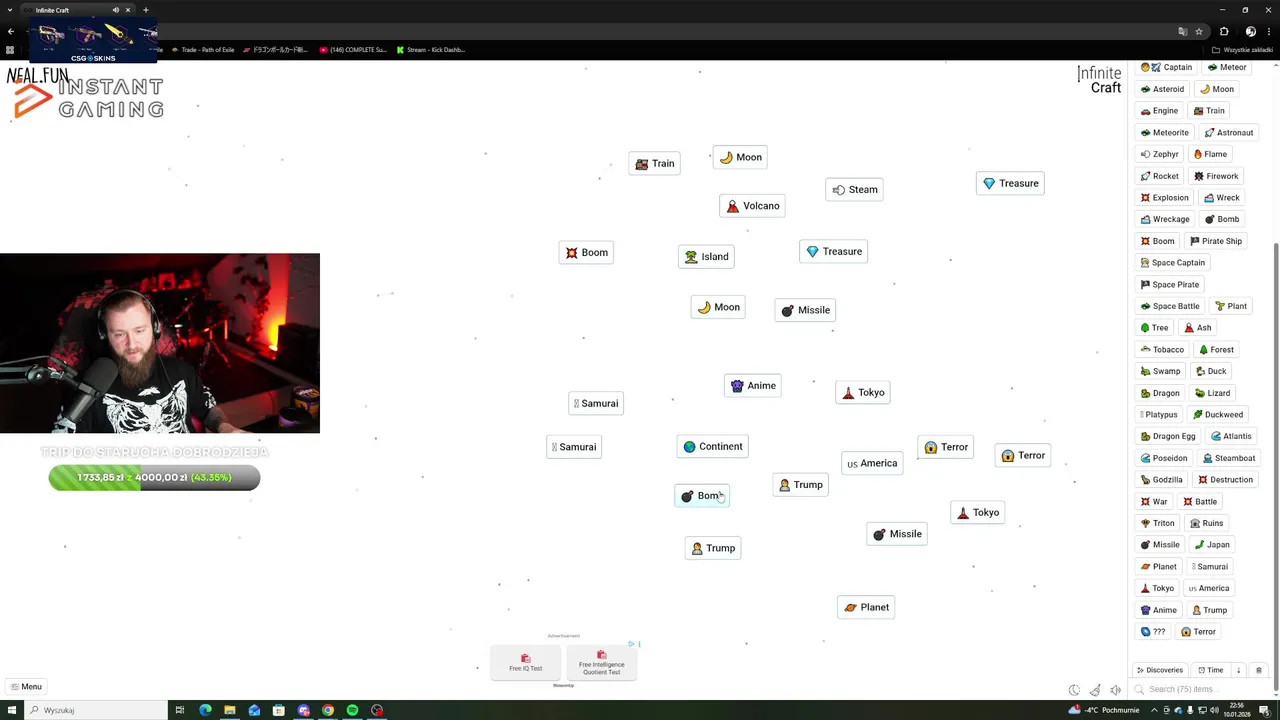Choose Captain in the sidebar list
Image resolution: width=1280 pixels, height=720 pixels.
pos(1167,67)
